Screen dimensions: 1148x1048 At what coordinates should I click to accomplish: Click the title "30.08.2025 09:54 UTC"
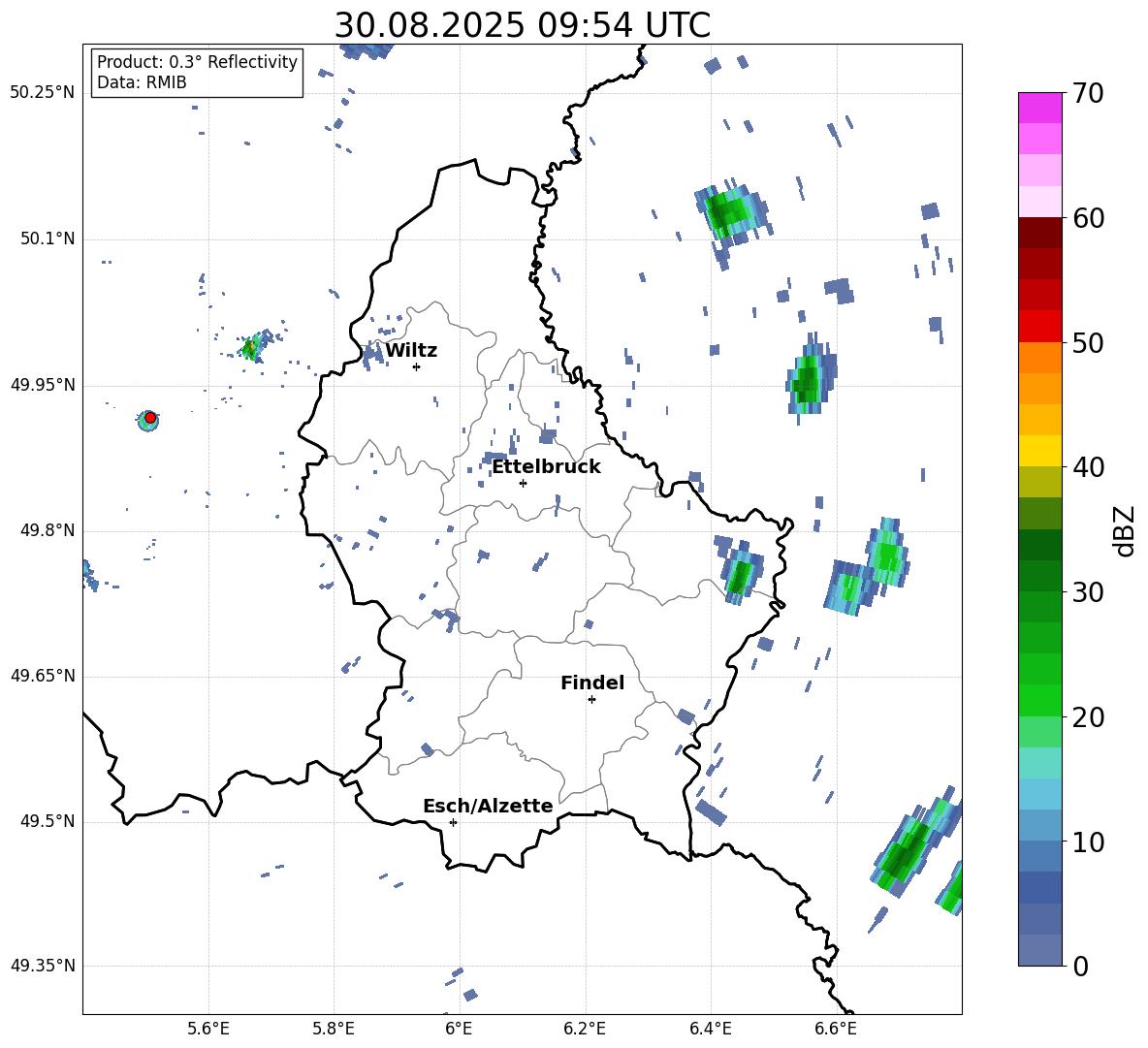point(522,25)
